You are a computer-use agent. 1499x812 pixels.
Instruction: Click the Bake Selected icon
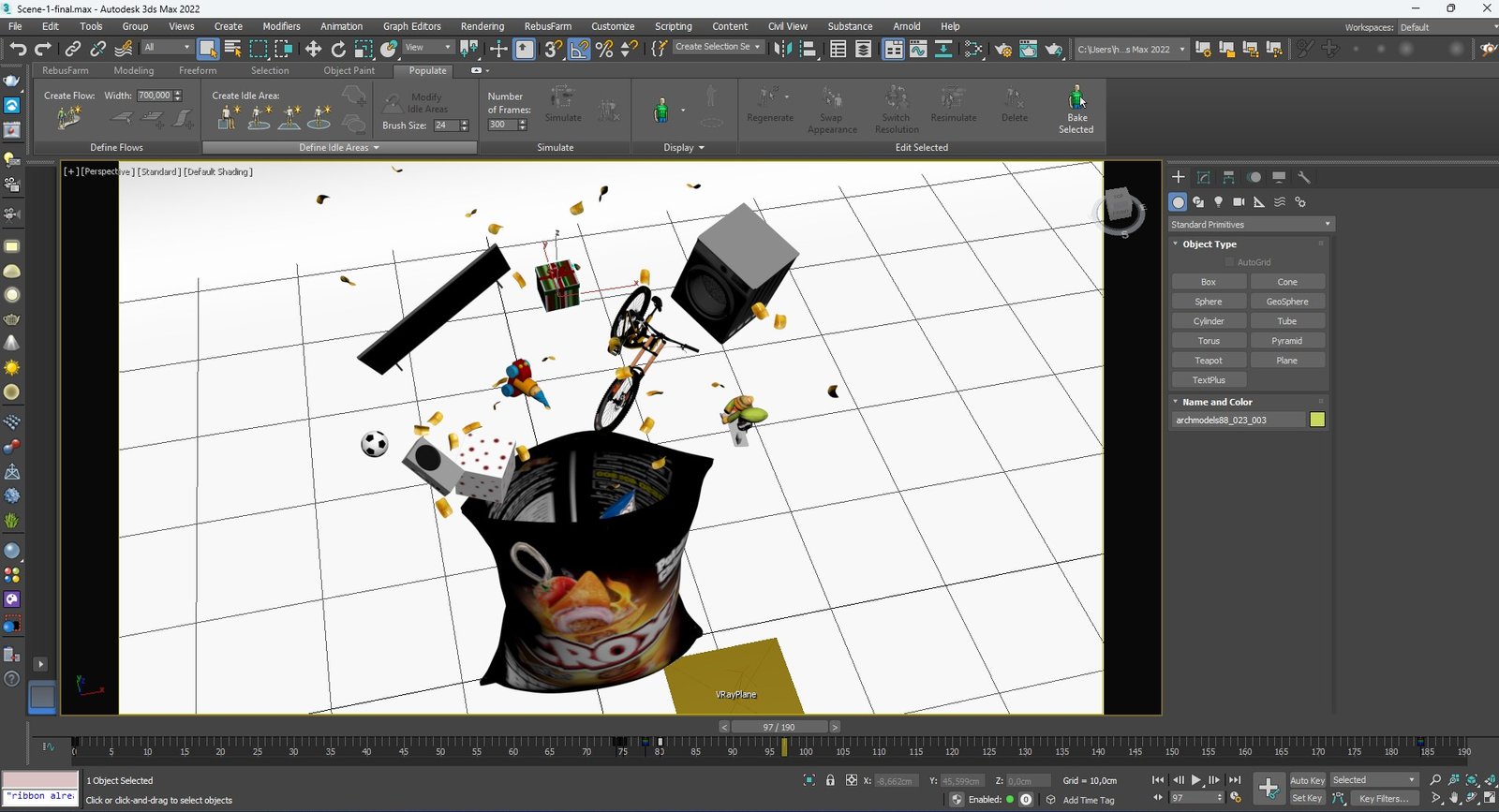tap(1076, 98)
